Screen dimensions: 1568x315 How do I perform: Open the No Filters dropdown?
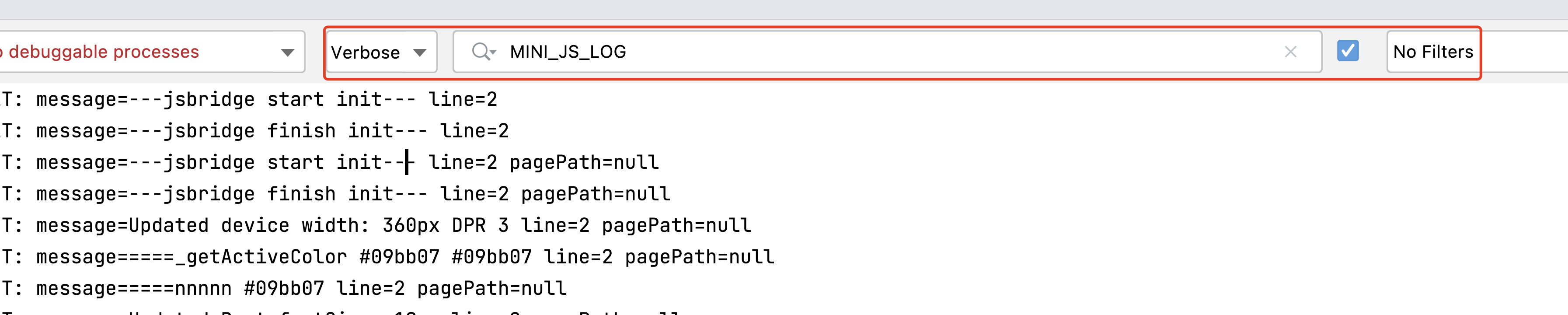click(1433, 52)
